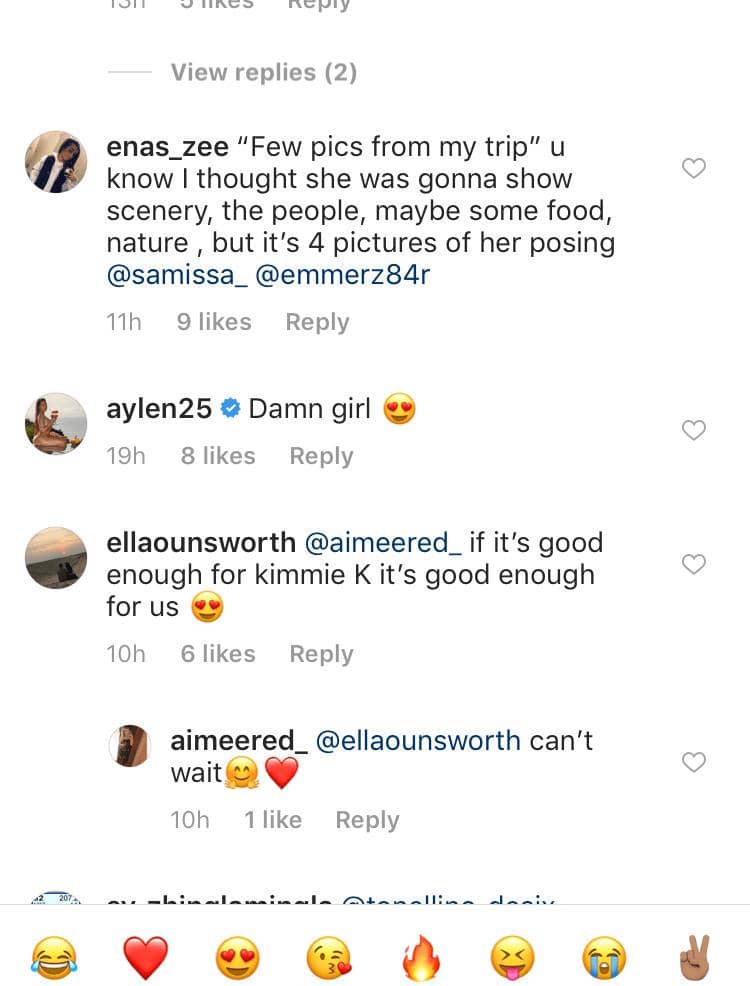Image resolution: width=750 pixels, height=986 pixels.
Task: Open the @samissa_ mention link
Action: [176, 275]
